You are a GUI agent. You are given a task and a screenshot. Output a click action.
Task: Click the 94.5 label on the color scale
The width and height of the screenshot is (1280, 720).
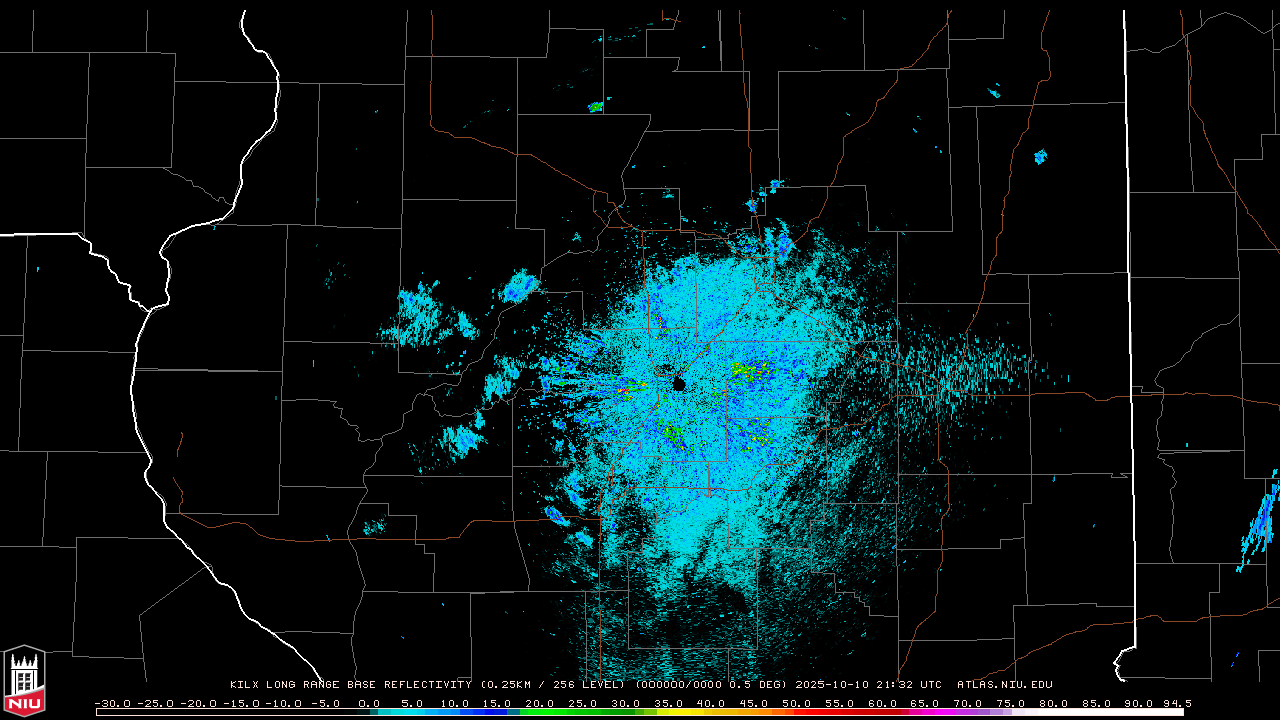[1176, 703]
